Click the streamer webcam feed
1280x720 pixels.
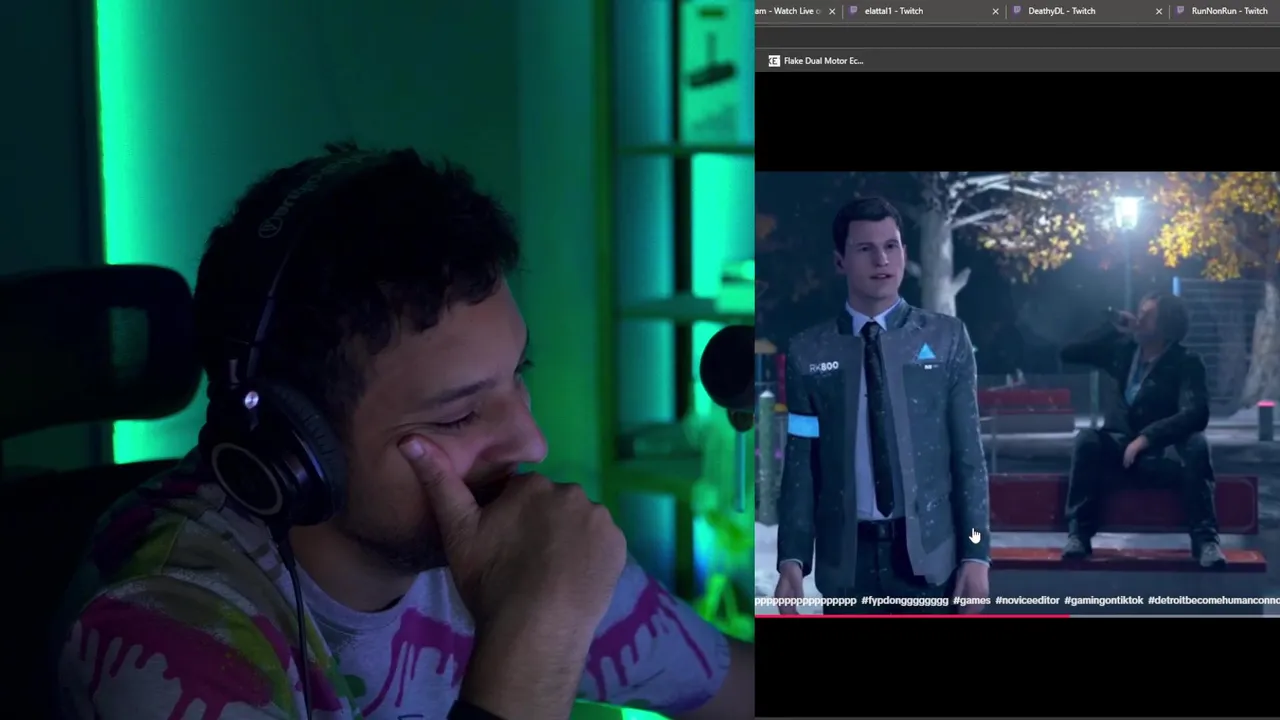377,360
